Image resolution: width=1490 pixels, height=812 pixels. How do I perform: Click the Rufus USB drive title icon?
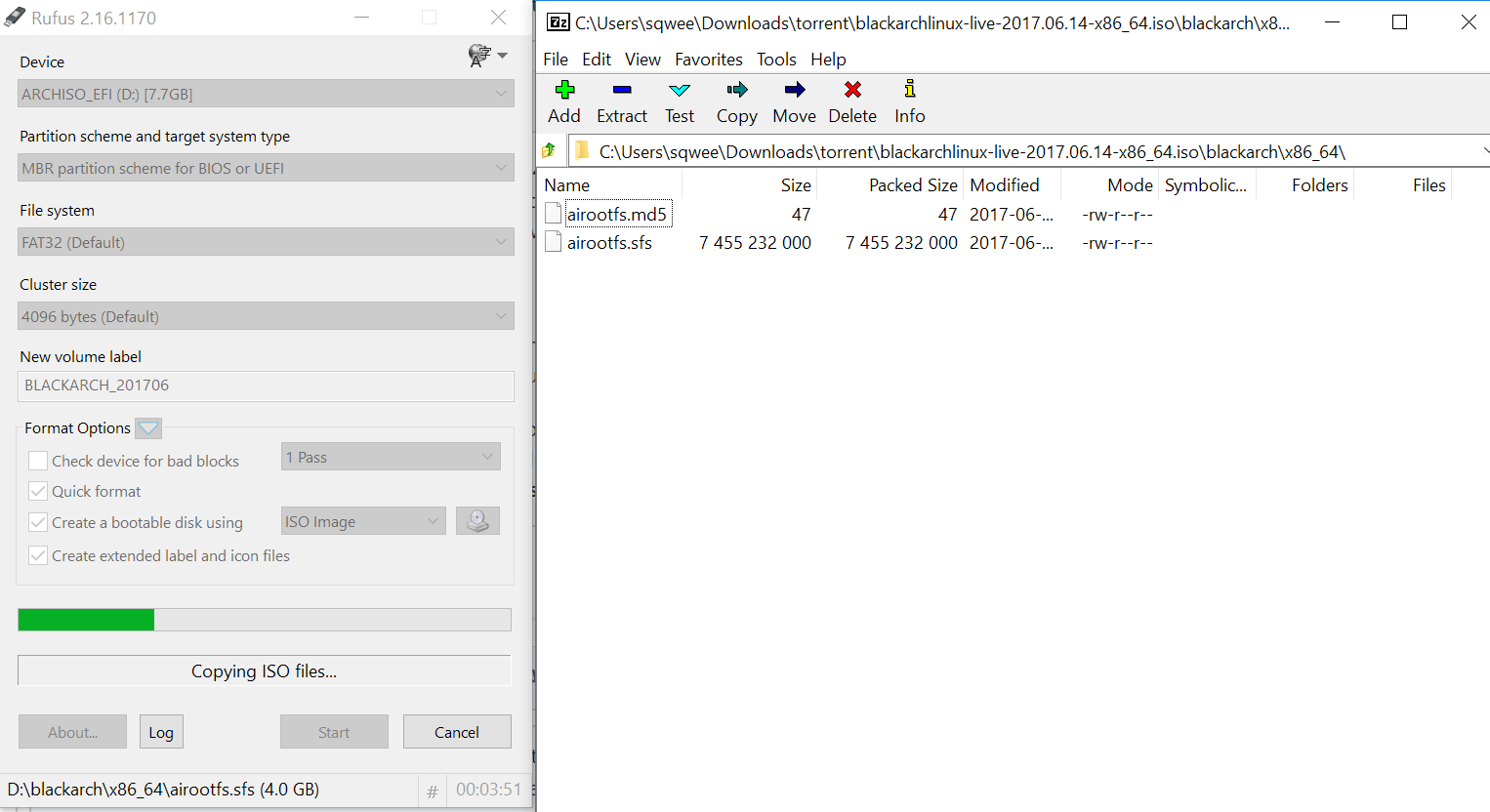coord(15,18)
